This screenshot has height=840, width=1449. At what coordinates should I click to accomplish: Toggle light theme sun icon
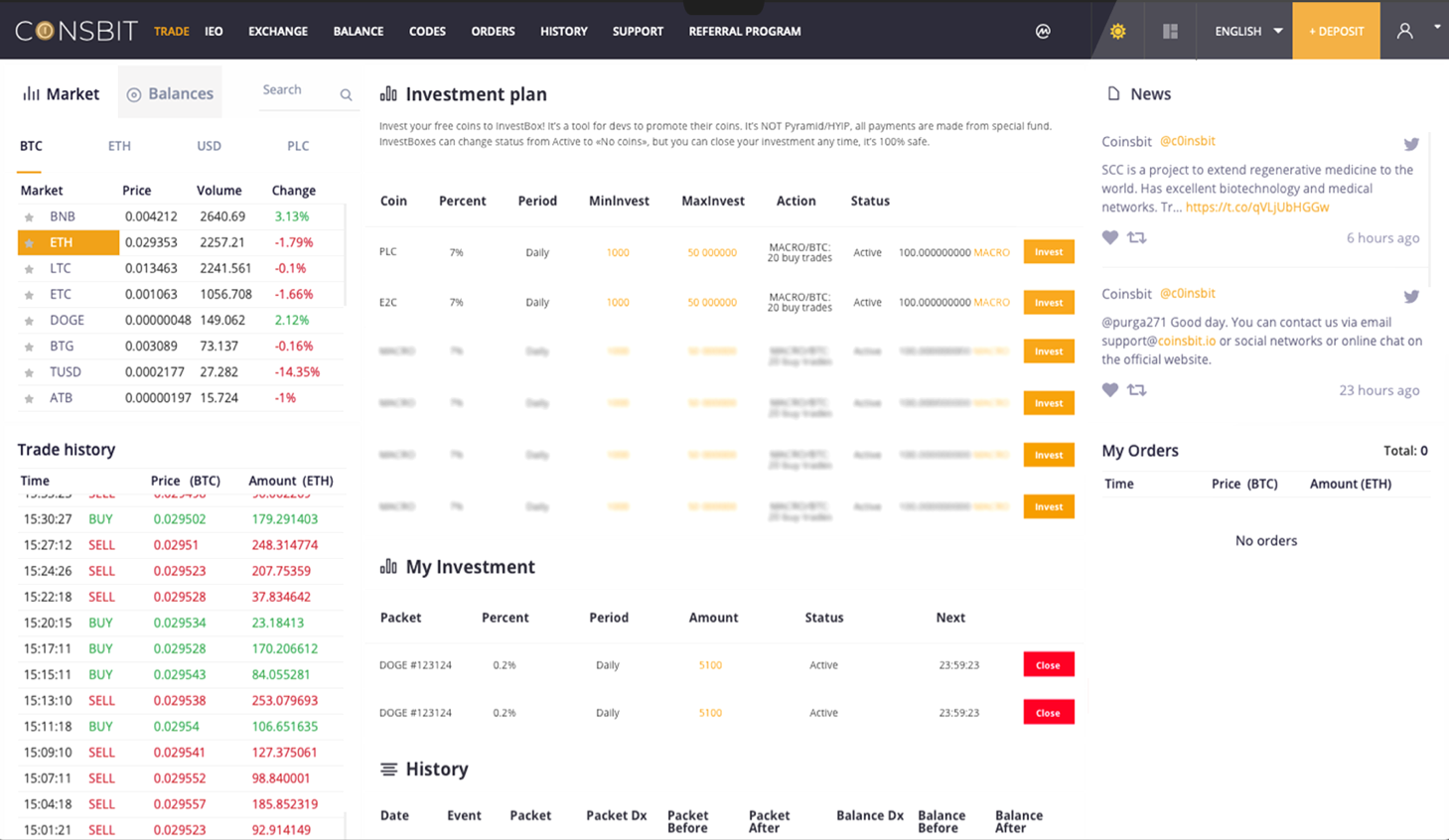[x=1118, y=31]
